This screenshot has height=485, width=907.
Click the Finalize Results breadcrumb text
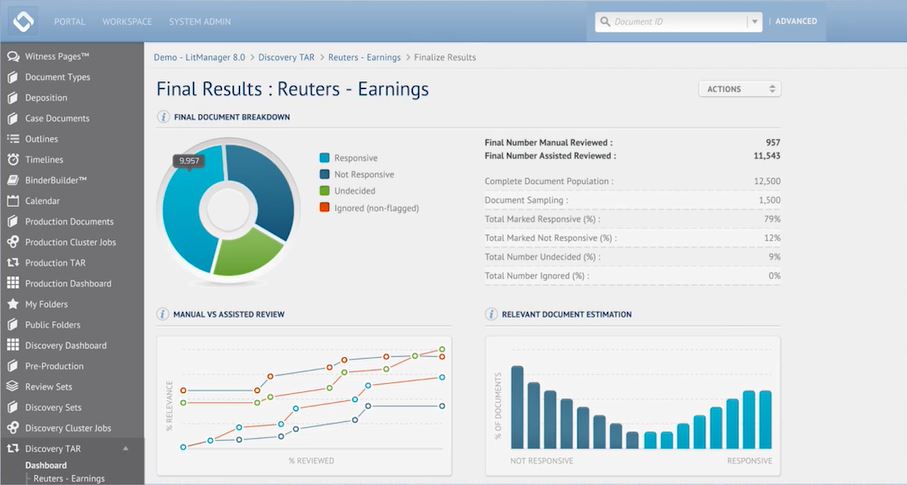tap(445, 57)
